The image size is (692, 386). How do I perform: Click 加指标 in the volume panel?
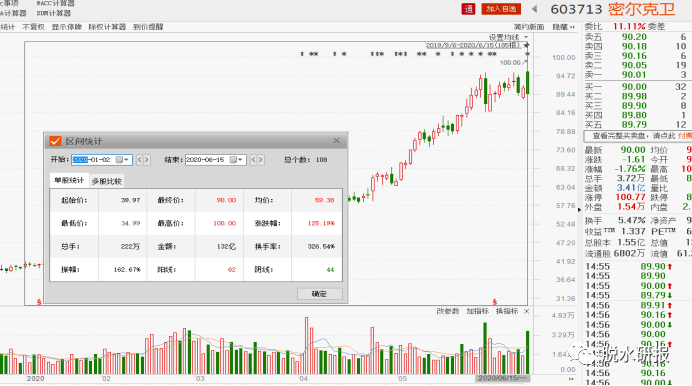click(478, 311)
